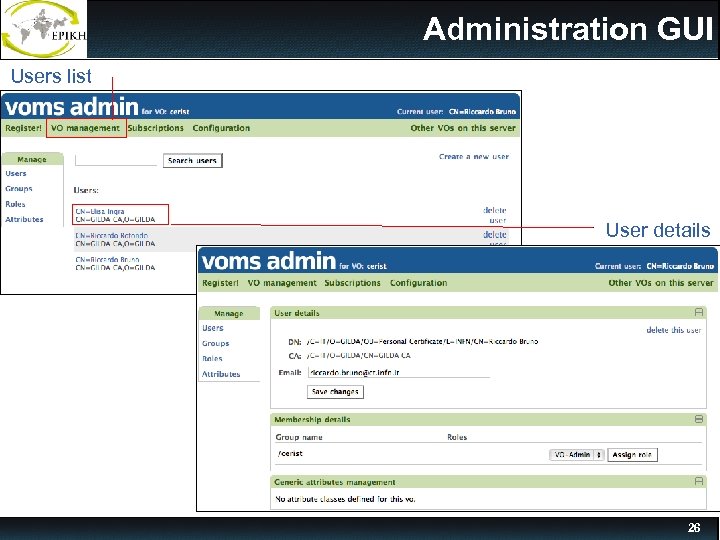Click the Search users button
Image resolution: width=720 pixels, height=540 pixels.
tap(192, 161)
